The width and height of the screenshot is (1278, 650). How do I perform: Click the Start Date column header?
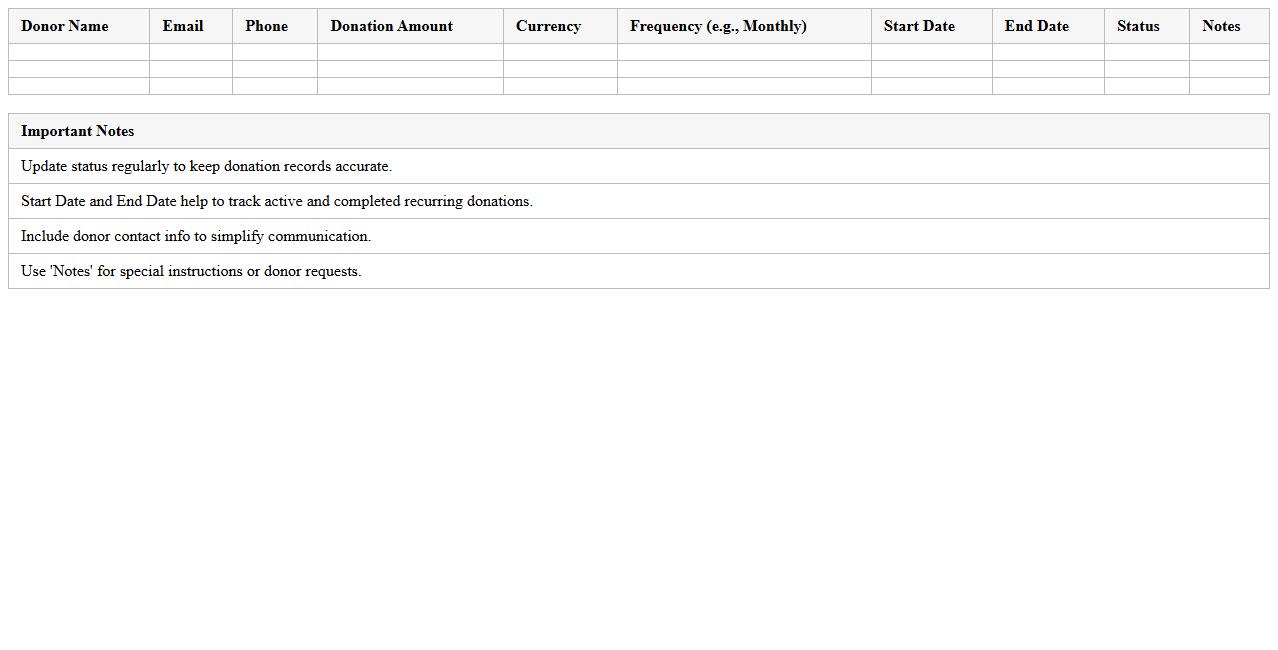pos(919,26)
